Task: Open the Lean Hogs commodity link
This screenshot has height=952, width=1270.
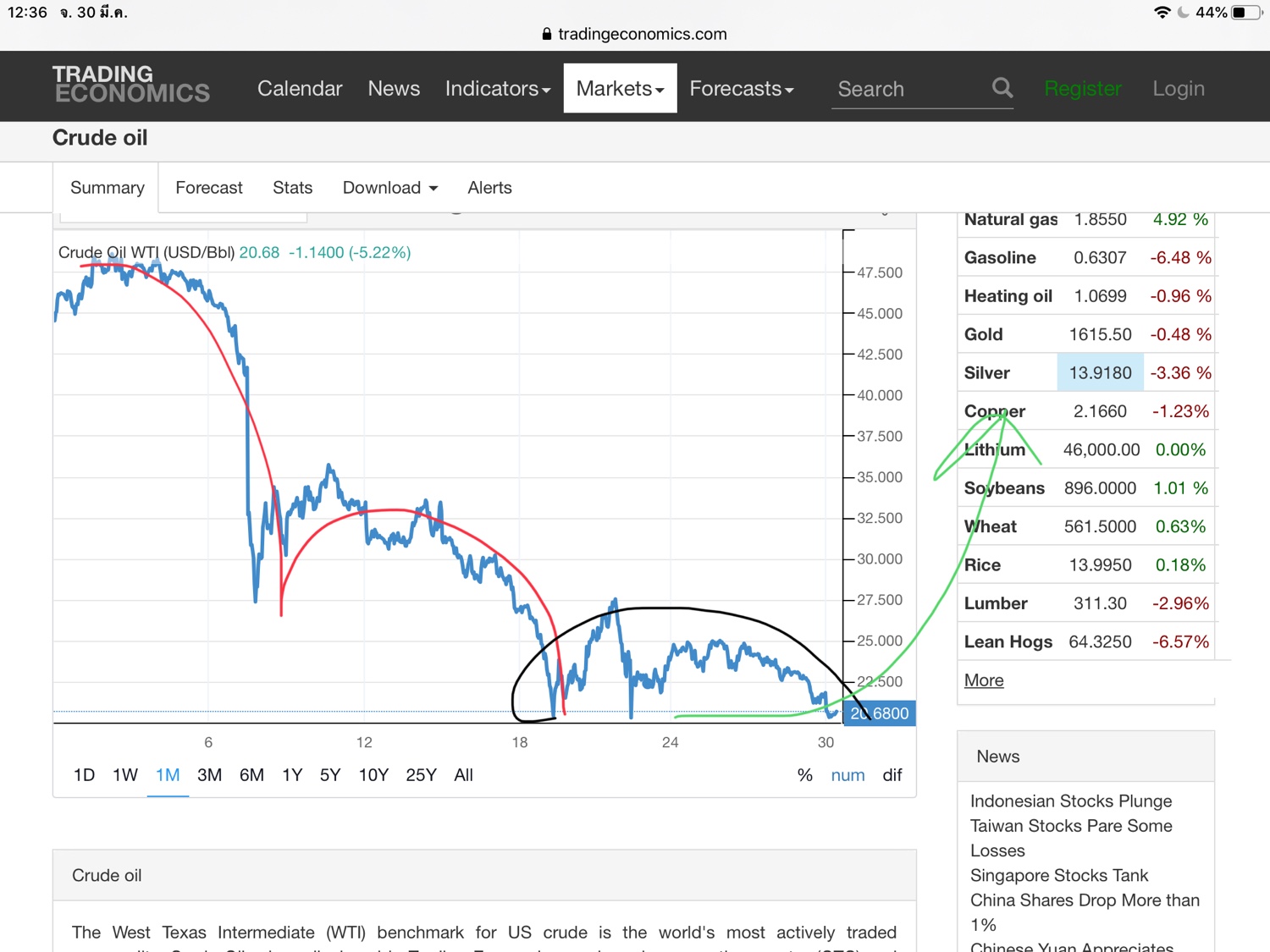Action: [1008, 642]
